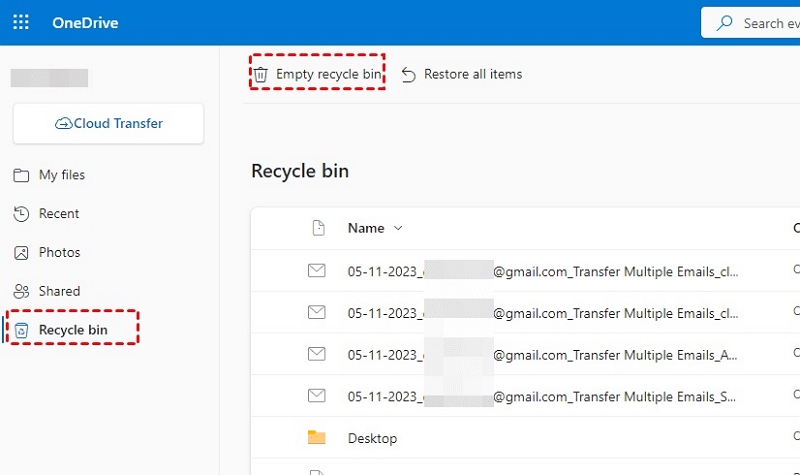This screenshot has height=475, width=800.
Task: Click the My files folder icon
Action: (x=21, y=176)
